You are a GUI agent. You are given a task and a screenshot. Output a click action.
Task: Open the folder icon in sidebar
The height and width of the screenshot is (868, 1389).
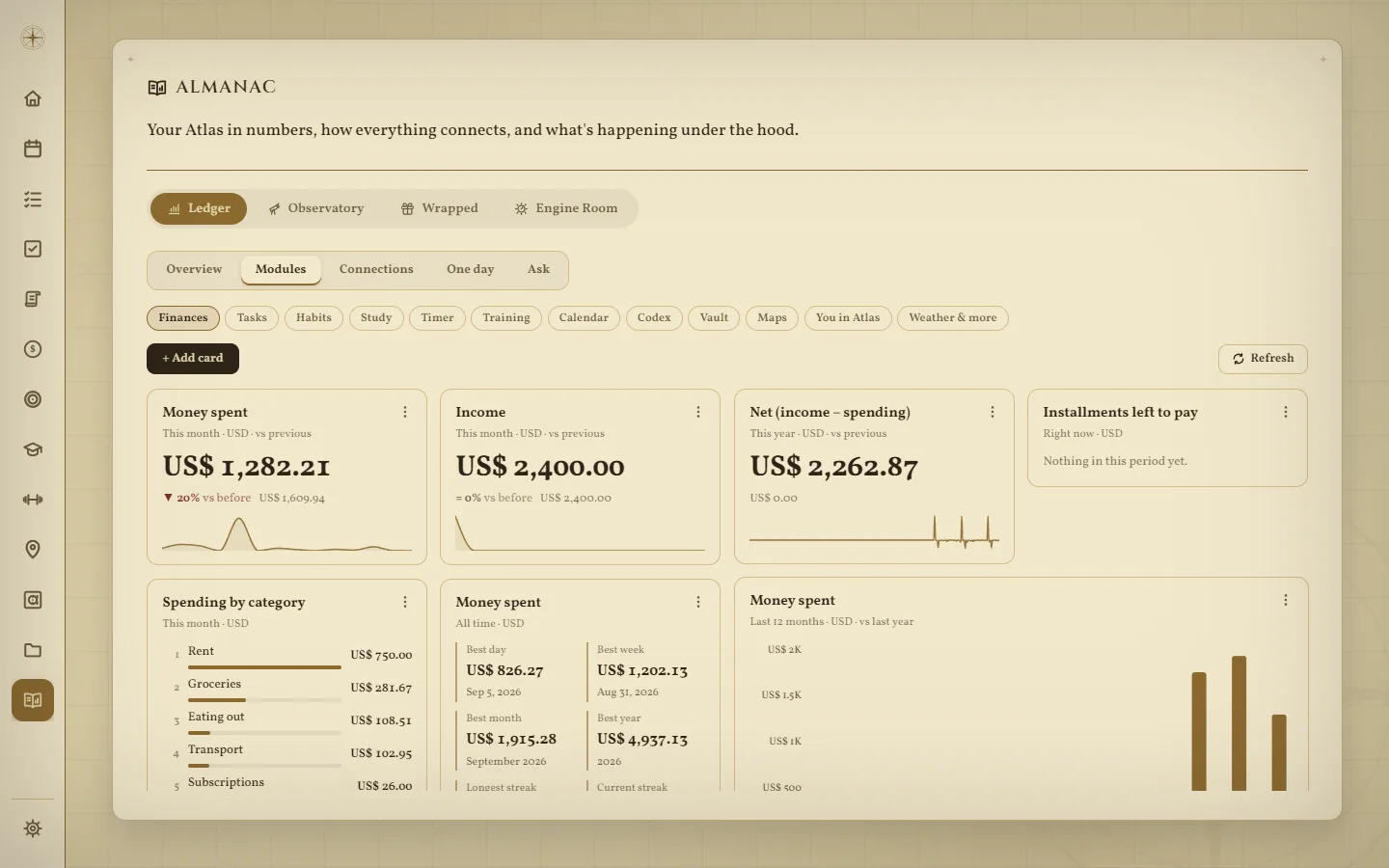click(33, 650)
